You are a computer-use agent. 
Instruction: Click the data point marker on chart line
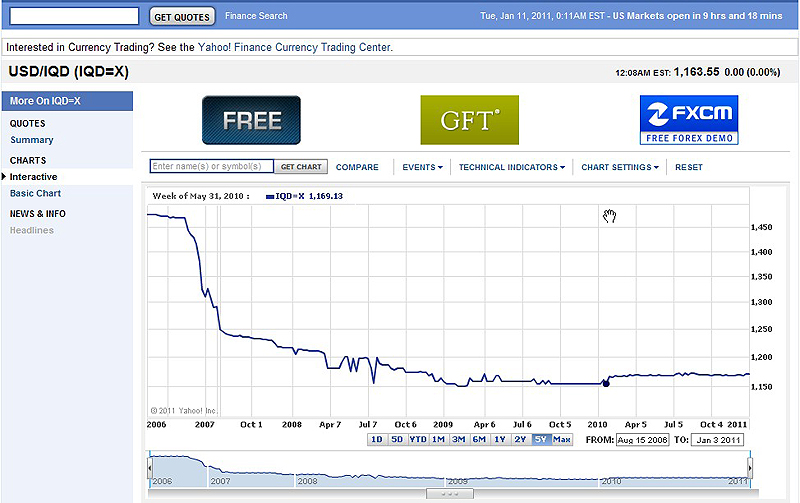tap(606, 383)
